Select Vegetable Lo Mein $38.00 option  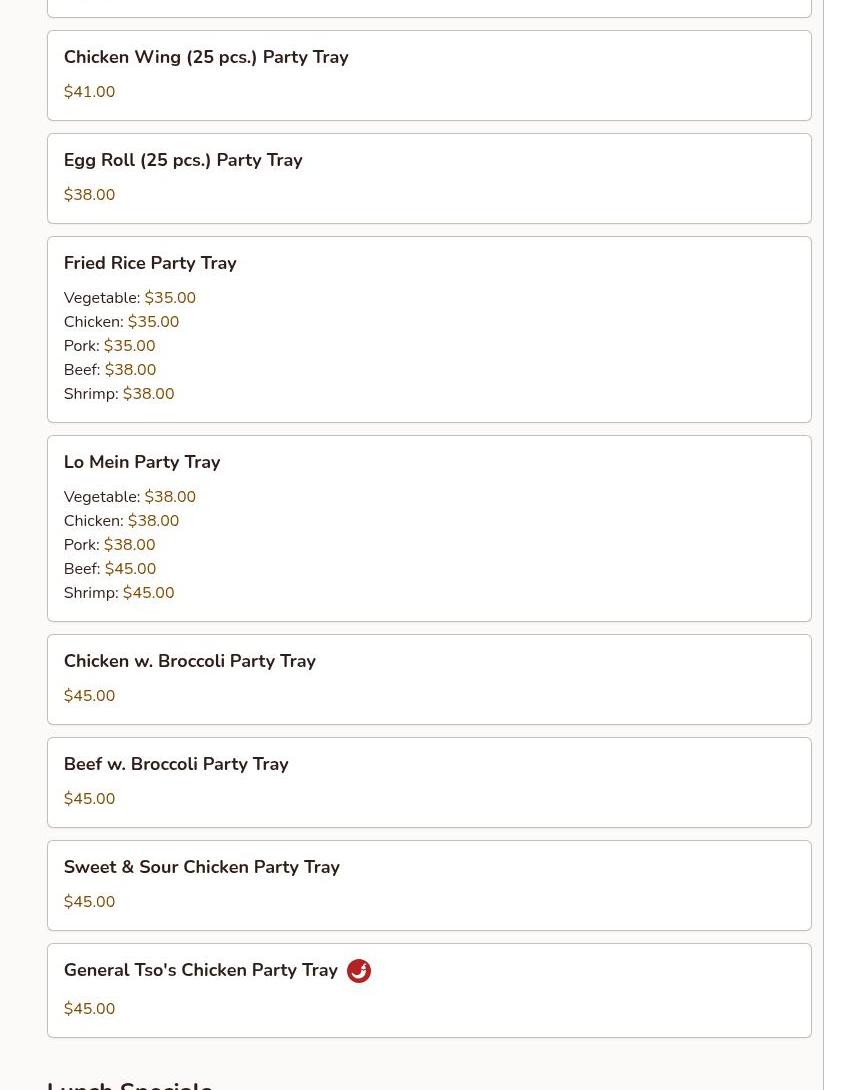click(130, 497)
